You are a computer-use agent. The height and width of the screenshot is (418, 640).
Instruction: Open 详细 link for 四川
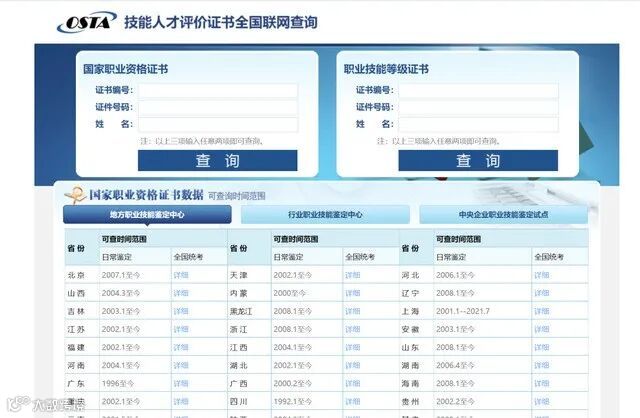353,402
